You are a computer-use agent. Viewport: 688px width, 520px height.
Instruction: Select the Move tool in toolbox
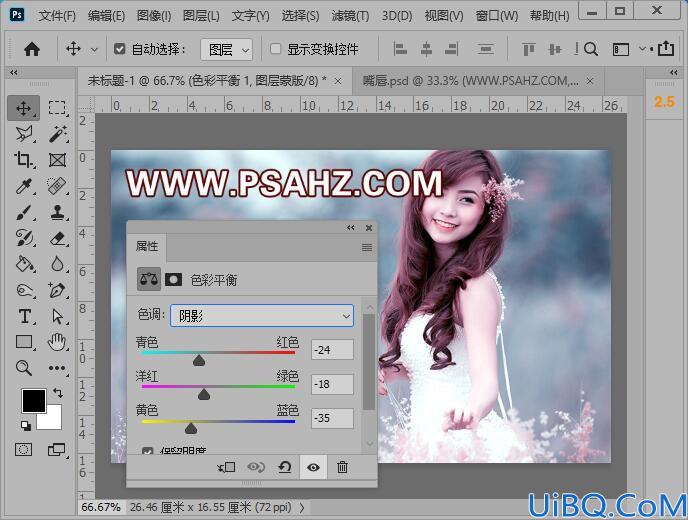tap(23, 108)
